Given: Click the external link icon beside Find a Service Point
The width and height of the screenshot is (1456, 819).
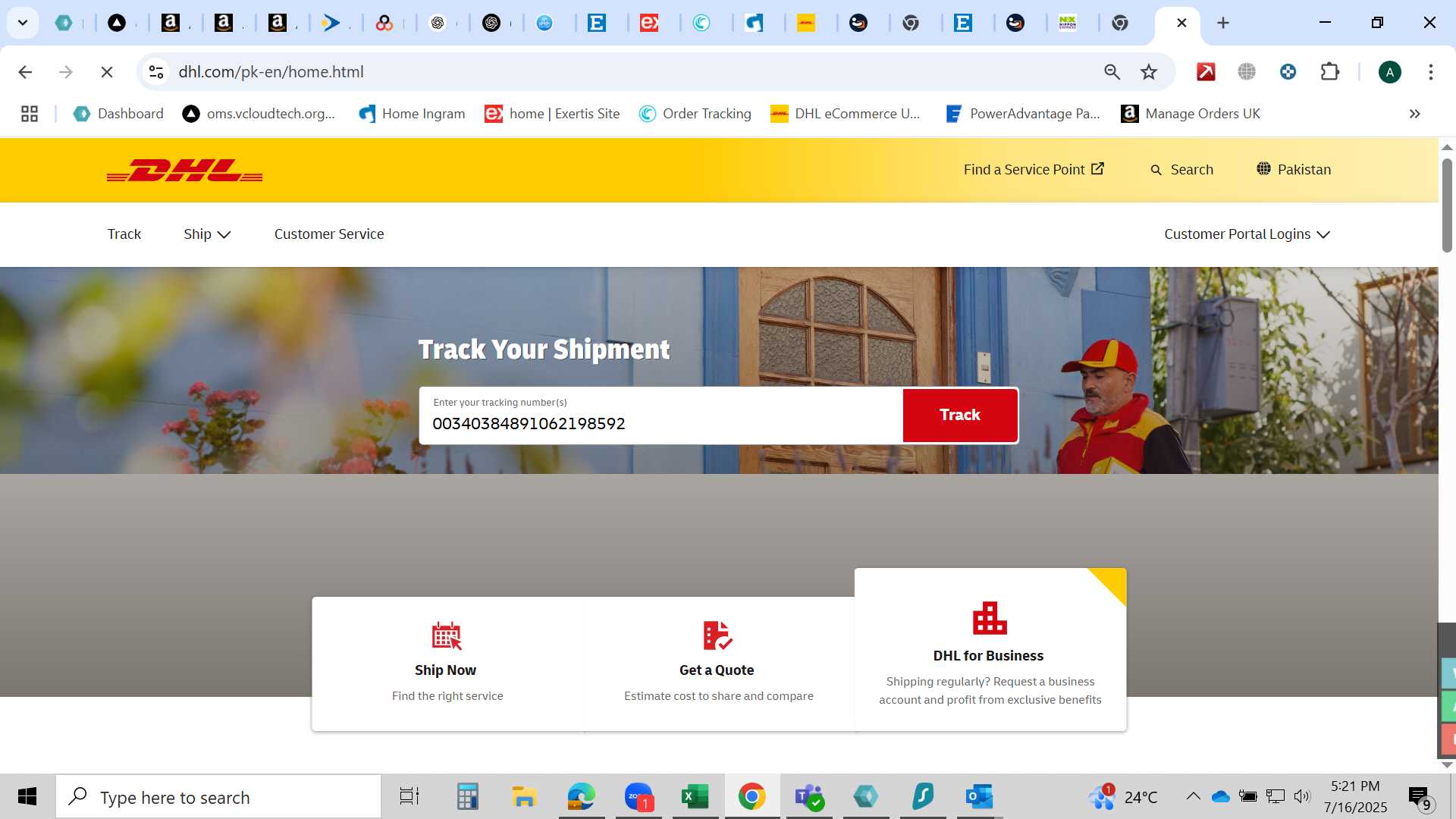Looking at the screenshot, I should tap(1097, 168).
